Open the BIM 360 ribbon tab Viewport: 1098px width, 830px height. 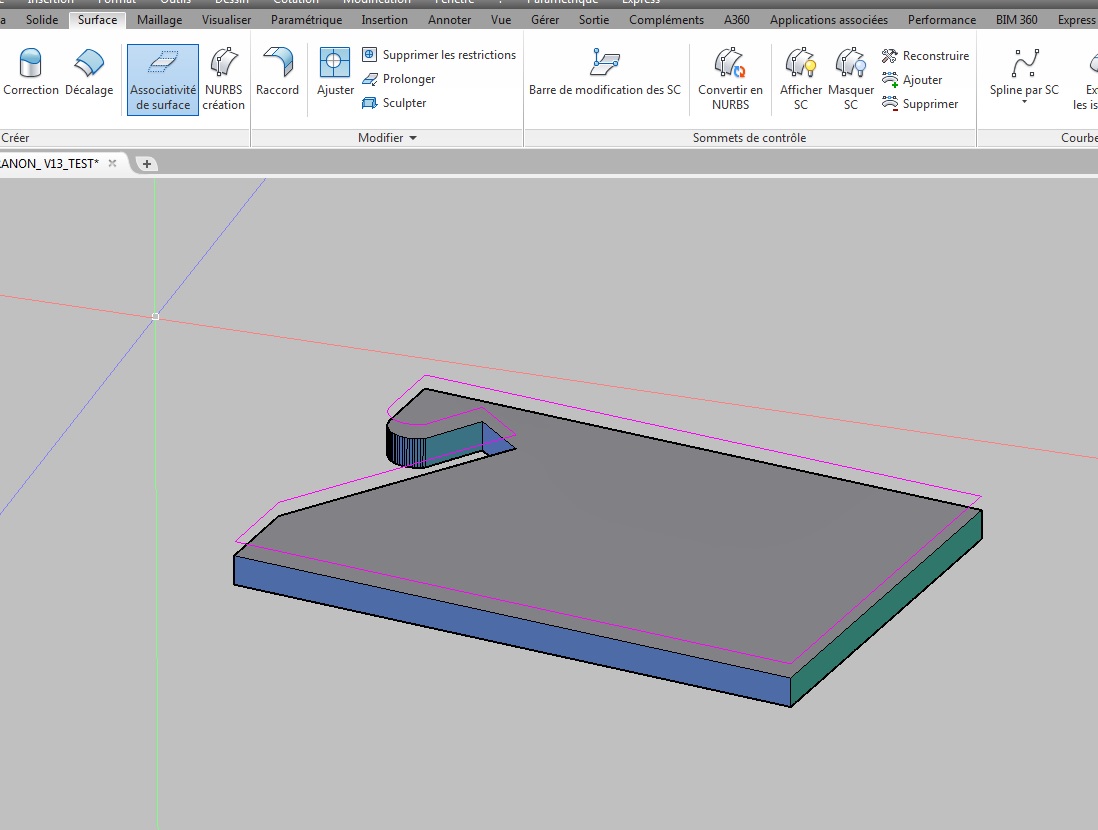click(1017, 20)
